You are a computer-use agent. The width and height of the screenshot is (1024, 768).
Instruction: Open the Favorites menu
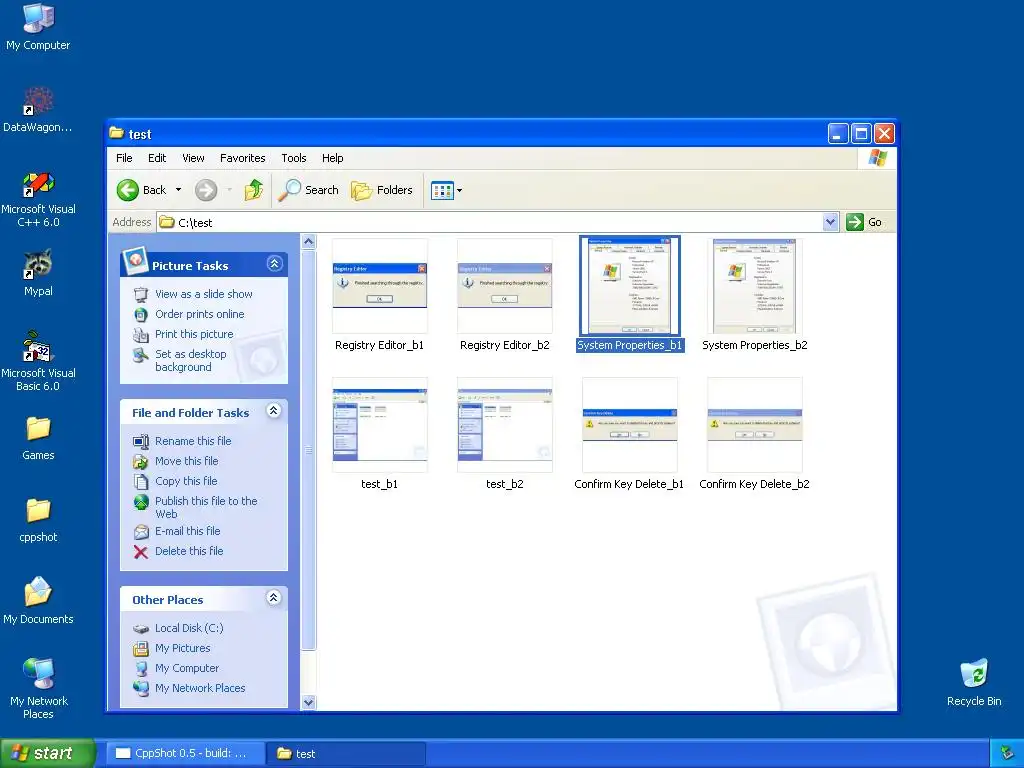[242, 158]
